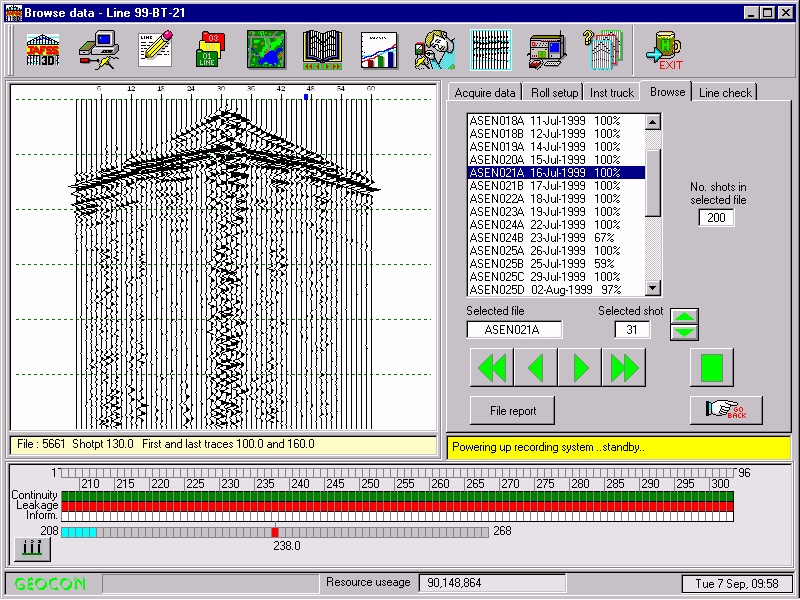The height and width of the screenshot is (600, 800).
Task: Click the EXIT beer mug icon
Action: coord(664,50)
